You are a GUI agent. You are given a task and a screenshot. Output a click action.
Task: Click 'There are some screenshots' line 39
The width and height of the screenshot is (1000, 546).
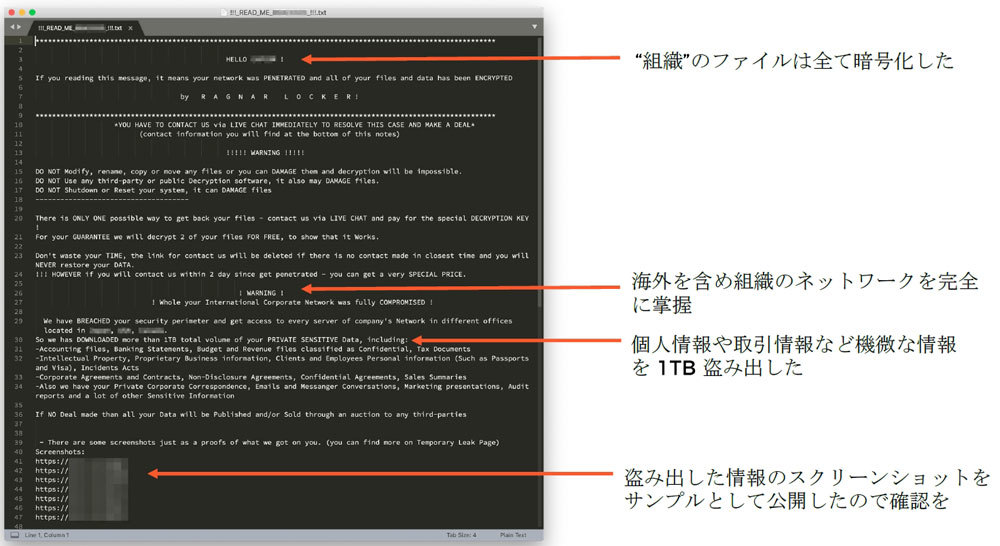click(269, 443)
